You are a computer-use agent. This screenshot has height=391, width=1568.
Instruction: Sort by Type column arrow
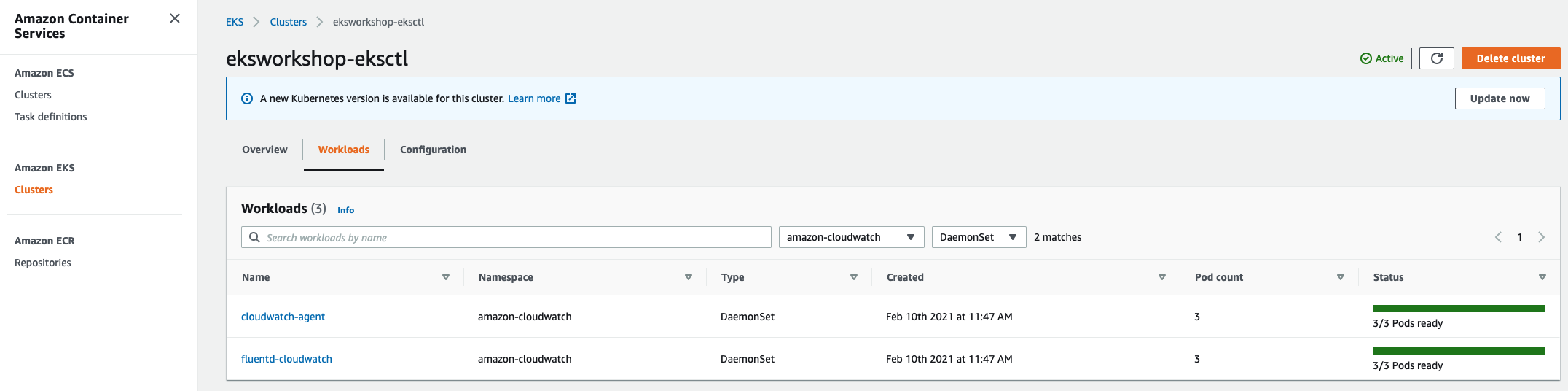click(x=854, y=277)
